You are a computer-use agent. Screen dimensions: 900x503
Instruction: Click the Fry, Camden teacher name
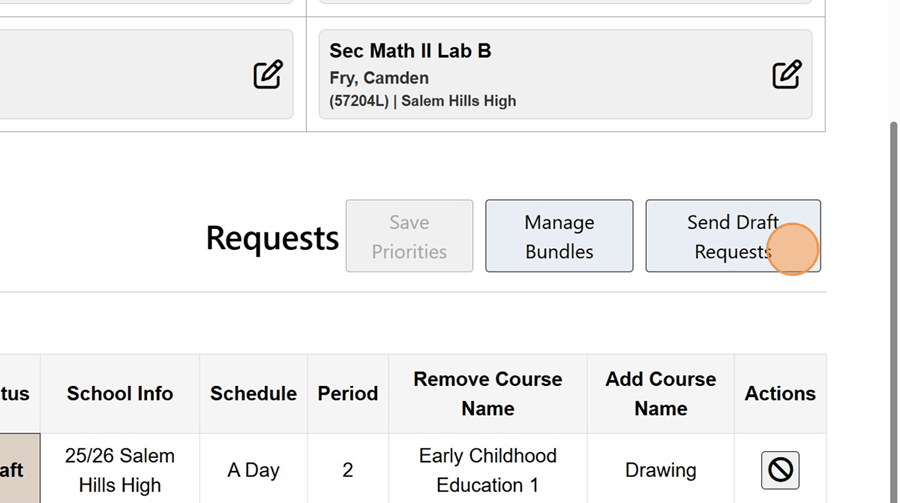tap(379, 78)
